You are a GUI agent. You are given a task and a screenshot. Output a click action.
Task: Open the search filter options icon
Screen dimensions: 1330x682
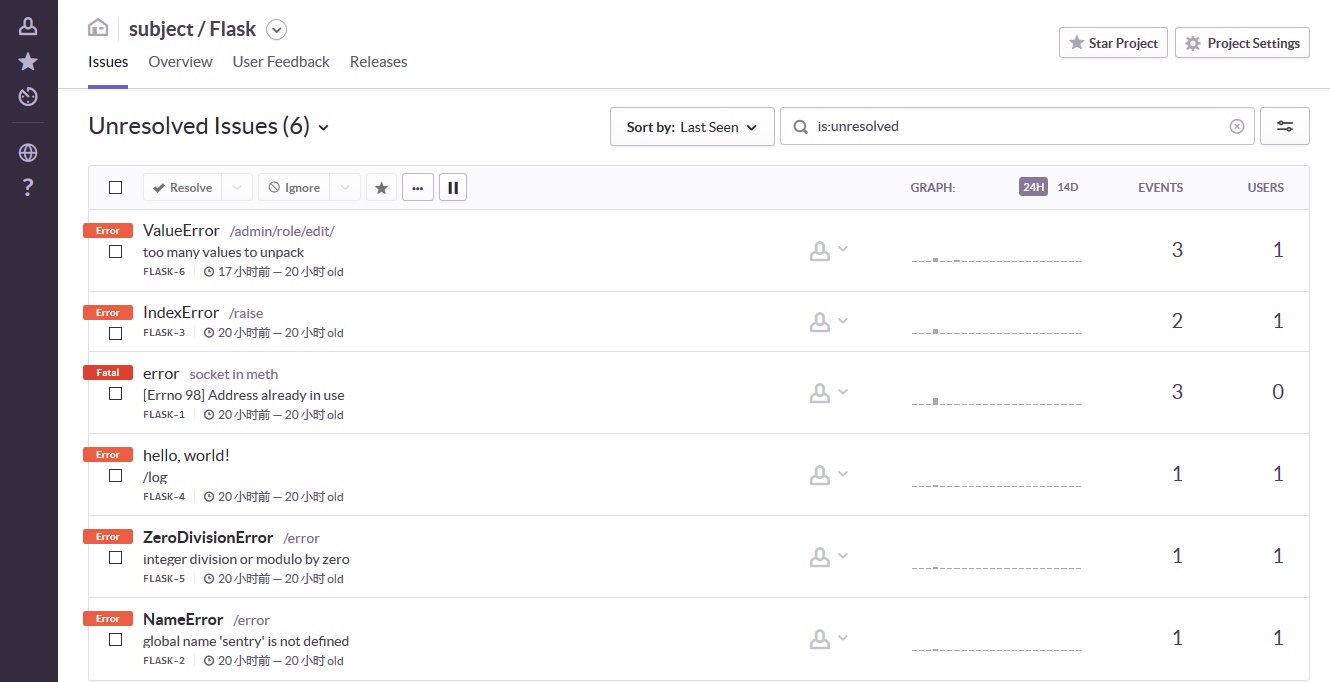coord(1285,127)
